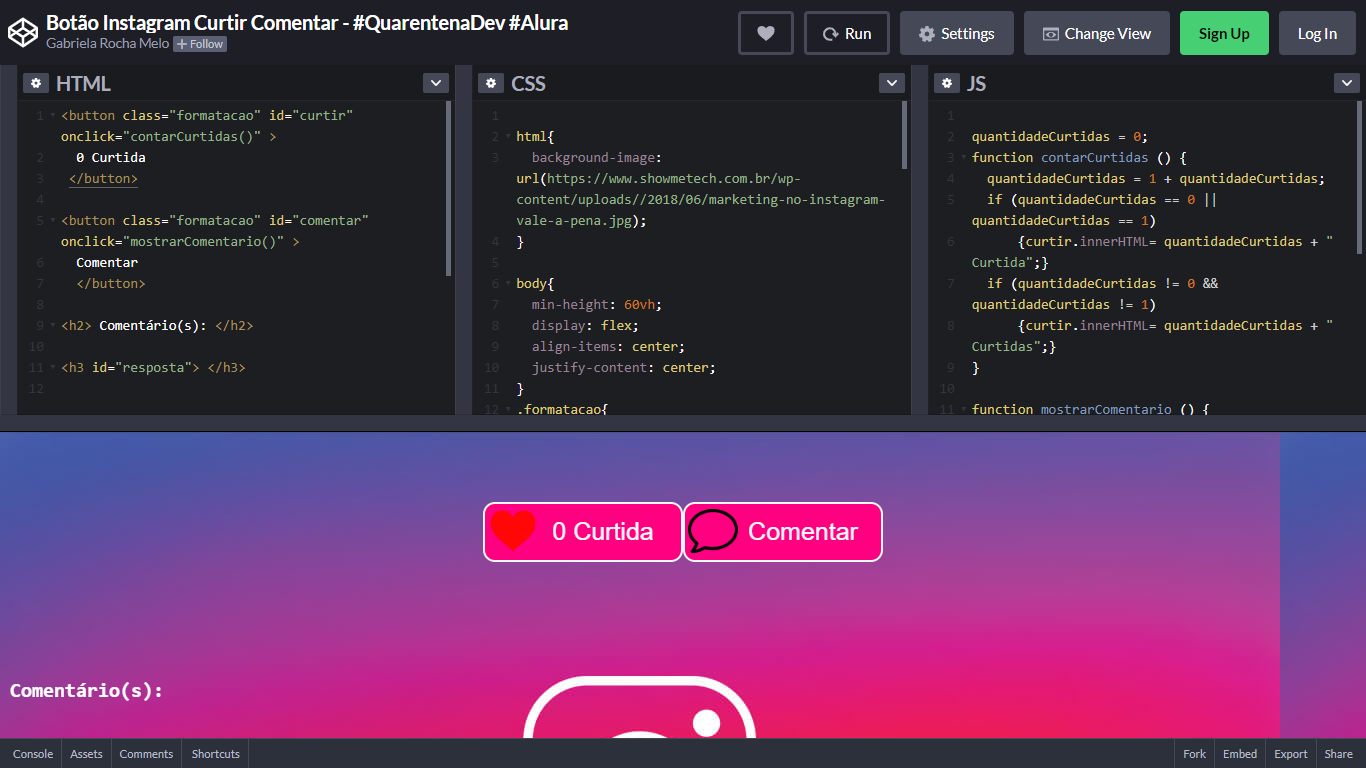Open CSS editor settings gear

coord(490,83)
